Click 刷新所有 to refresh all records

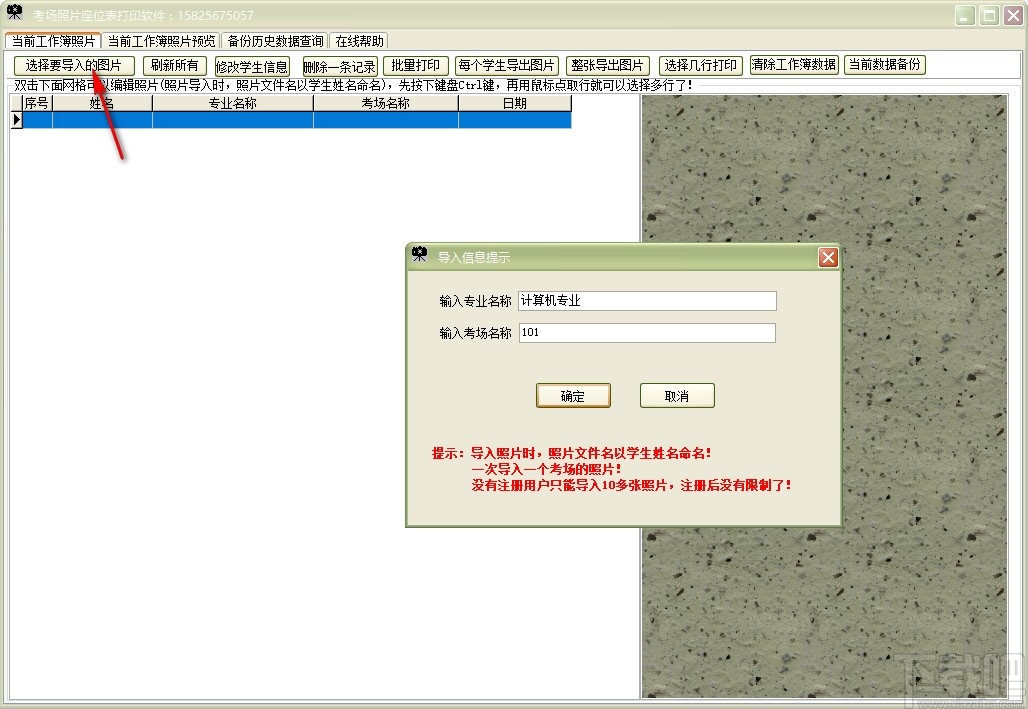pos(174,64)
